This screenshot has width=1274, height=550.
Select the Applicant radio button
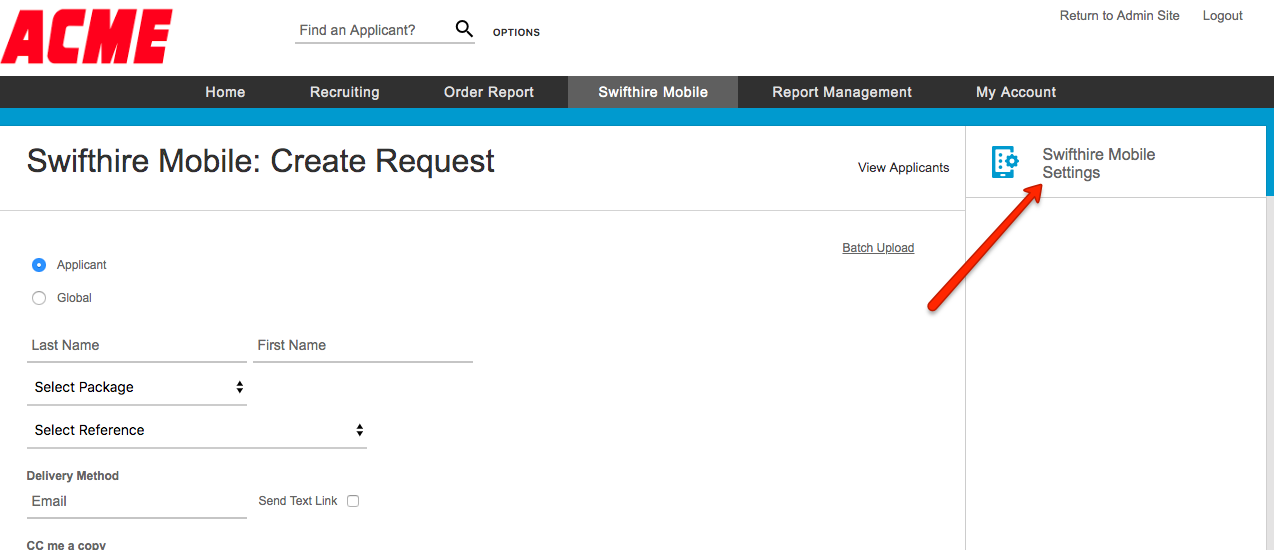coord(39,265)
